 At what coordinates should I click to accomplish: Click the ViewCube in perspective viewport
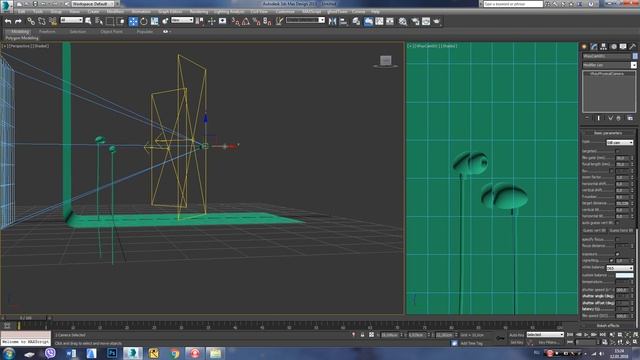386,61
